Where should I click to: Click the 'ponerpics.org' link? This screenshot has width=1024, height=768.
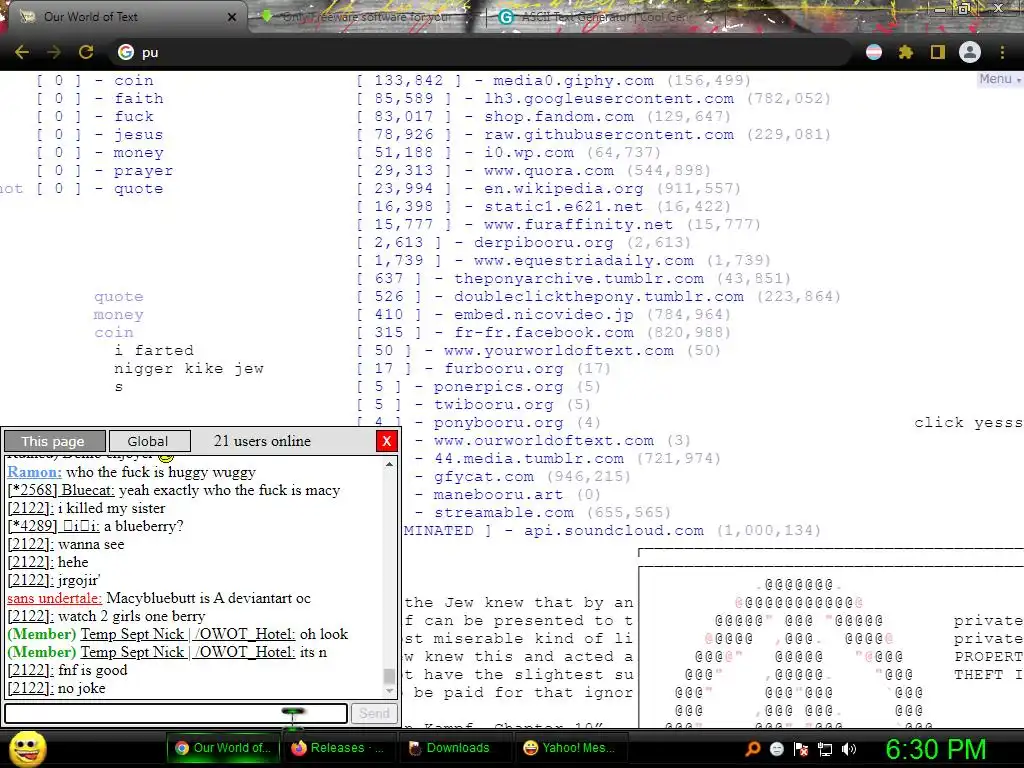[x=498, y=386]
